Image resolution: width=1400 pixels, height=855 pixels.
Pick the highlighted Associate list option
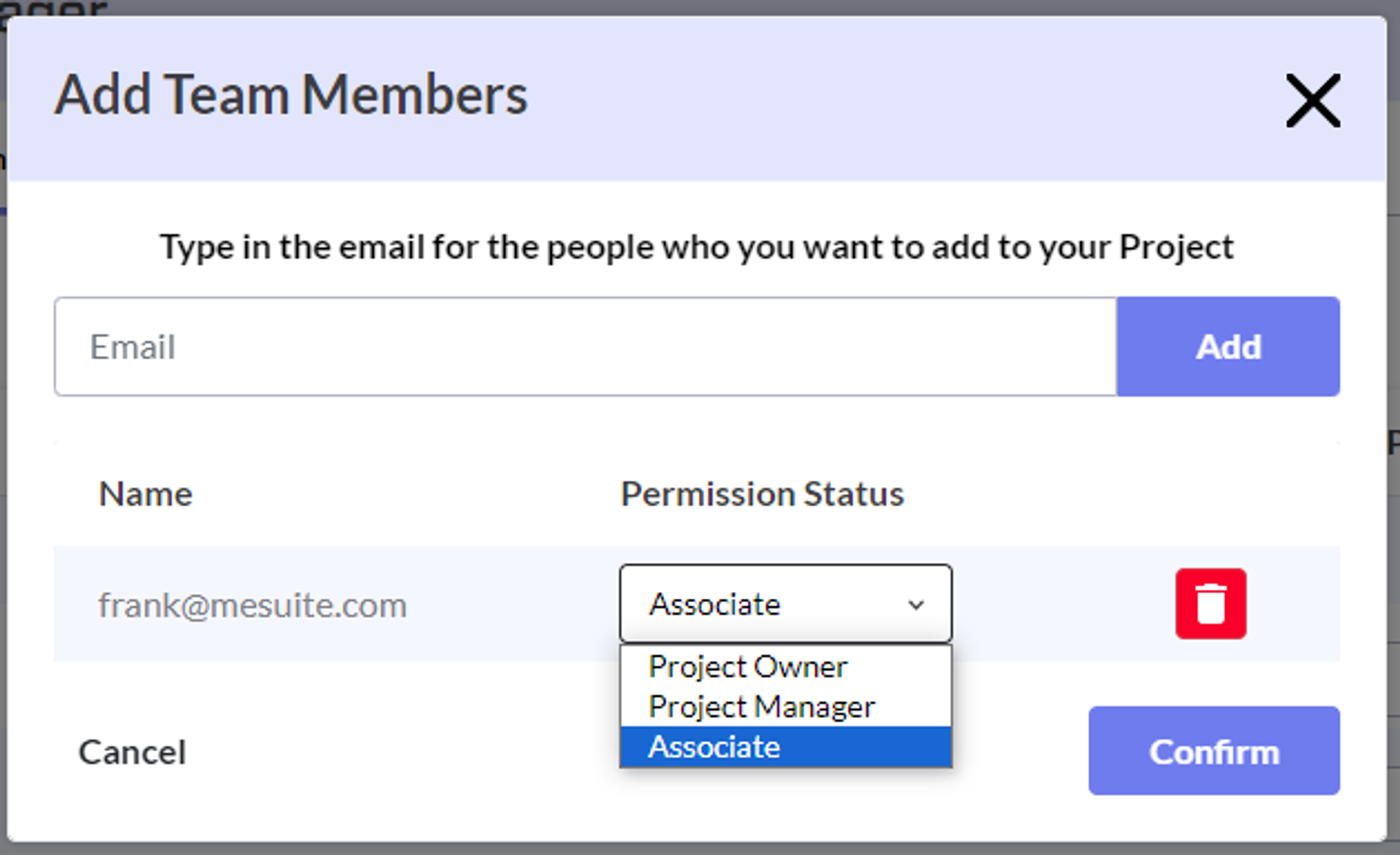[714, 747]
